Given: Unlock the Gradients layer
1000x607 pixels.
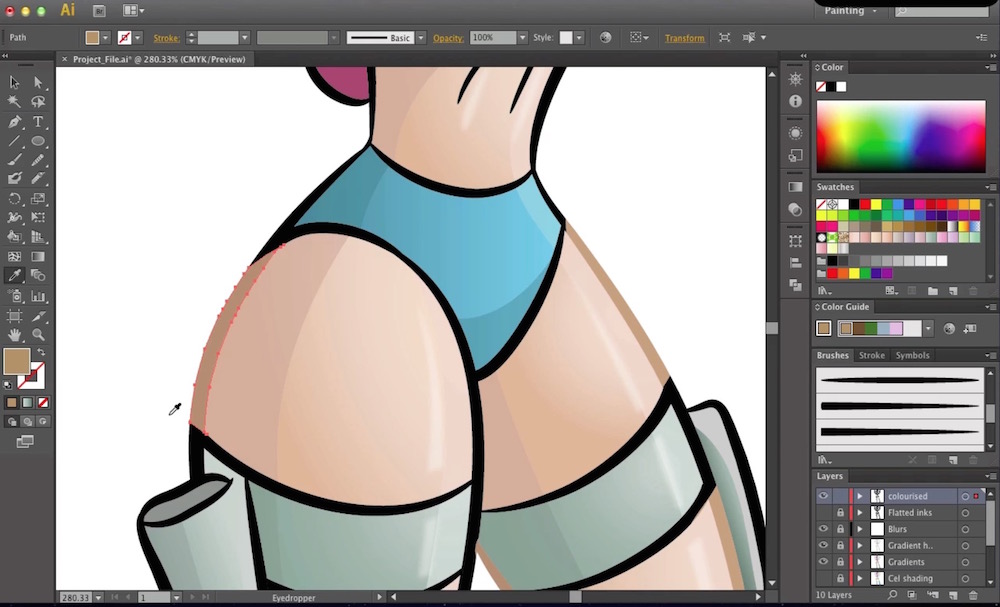Looking at the screenshot, I should coord(840,562).
